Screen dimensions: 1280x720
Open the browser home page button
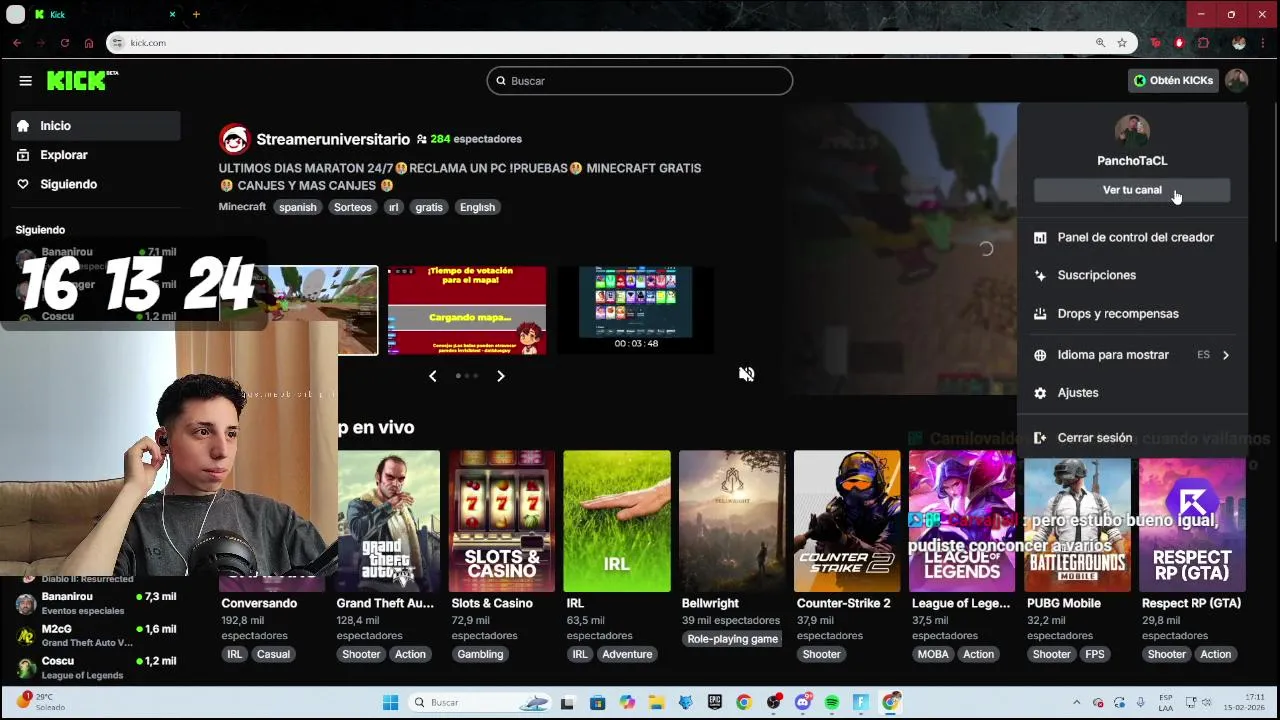pyautogui.click(x=89, y=43)
